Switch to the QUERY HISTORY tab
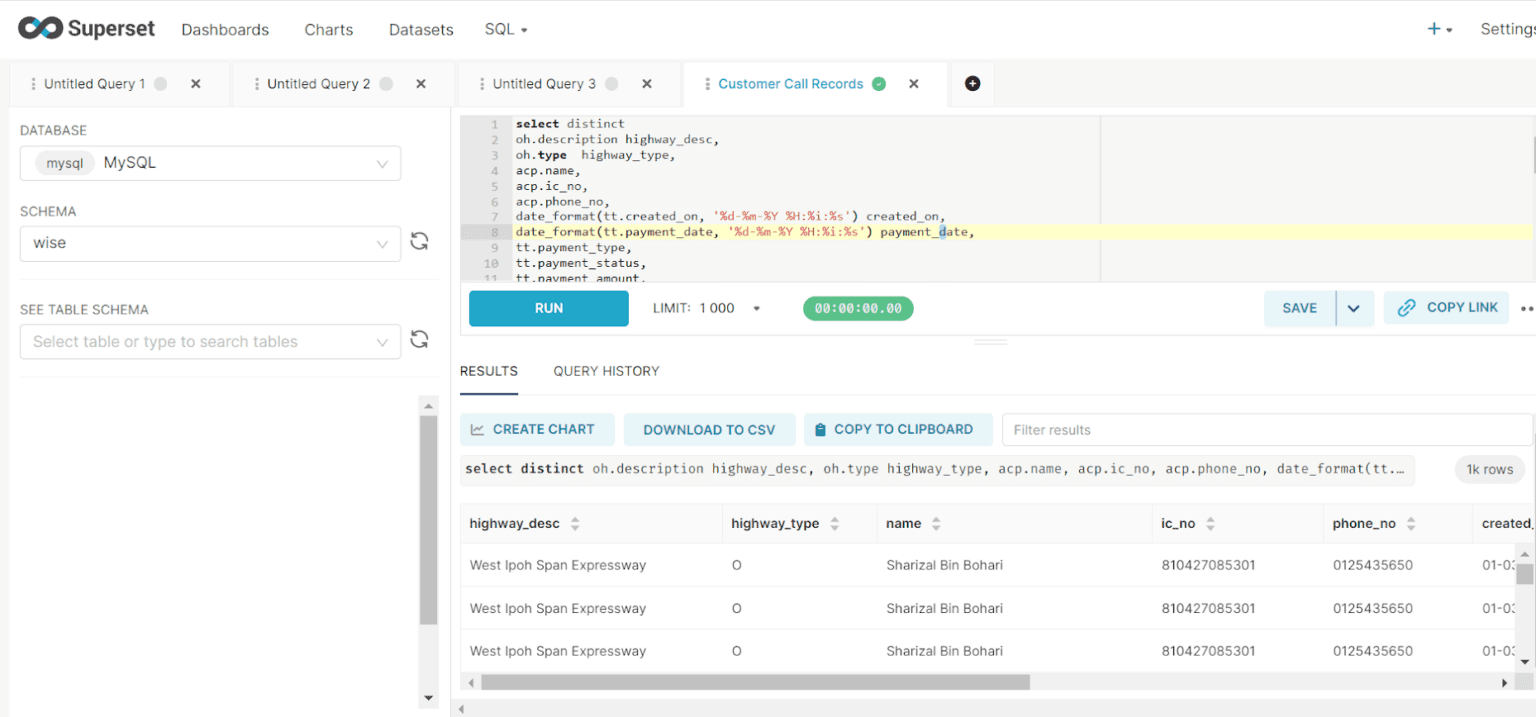 605,371
